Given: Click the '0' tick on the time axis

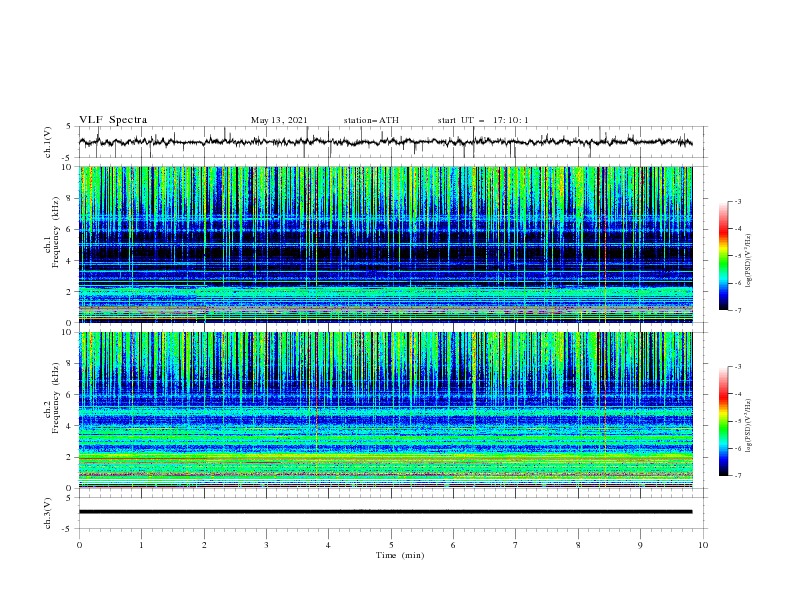Looking at the screenshot, I should (79, 545).
